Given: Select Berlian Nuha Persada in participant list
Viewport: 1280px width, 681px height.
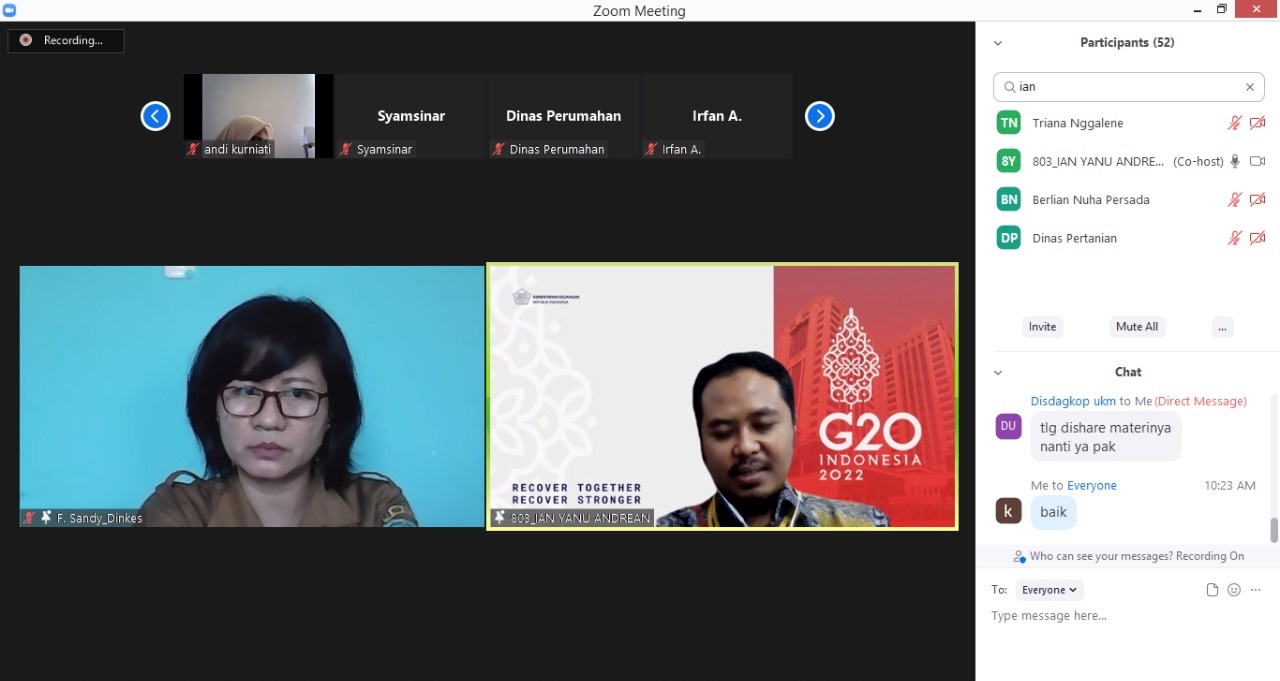Looking at the screenshot, I should (1090, 200).
